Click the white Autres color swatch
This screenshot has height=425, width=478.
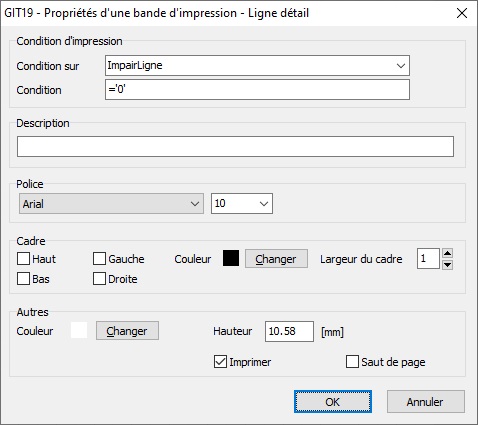(79, 330)
